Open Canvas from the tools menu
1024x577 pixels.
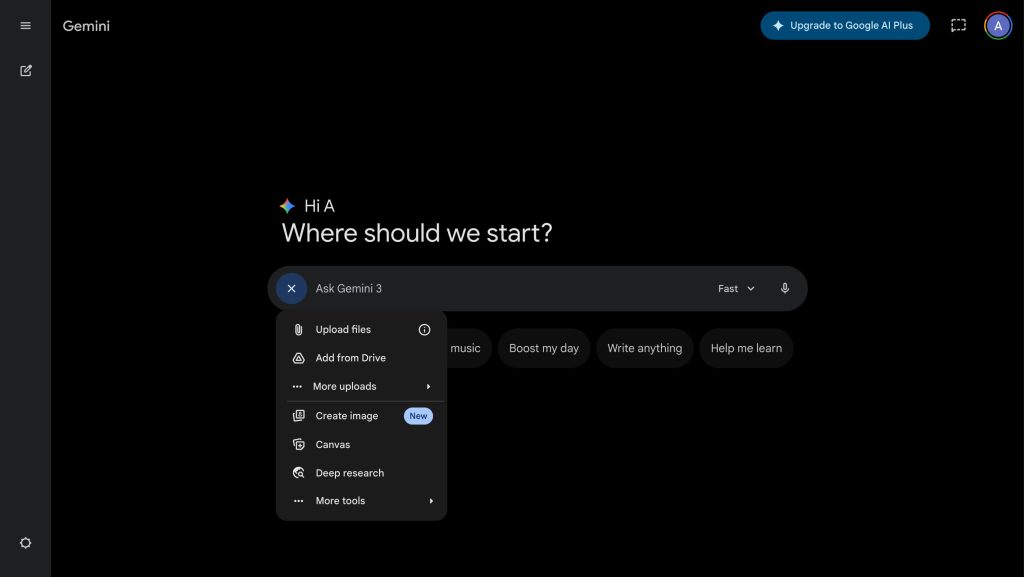[333, 445]
